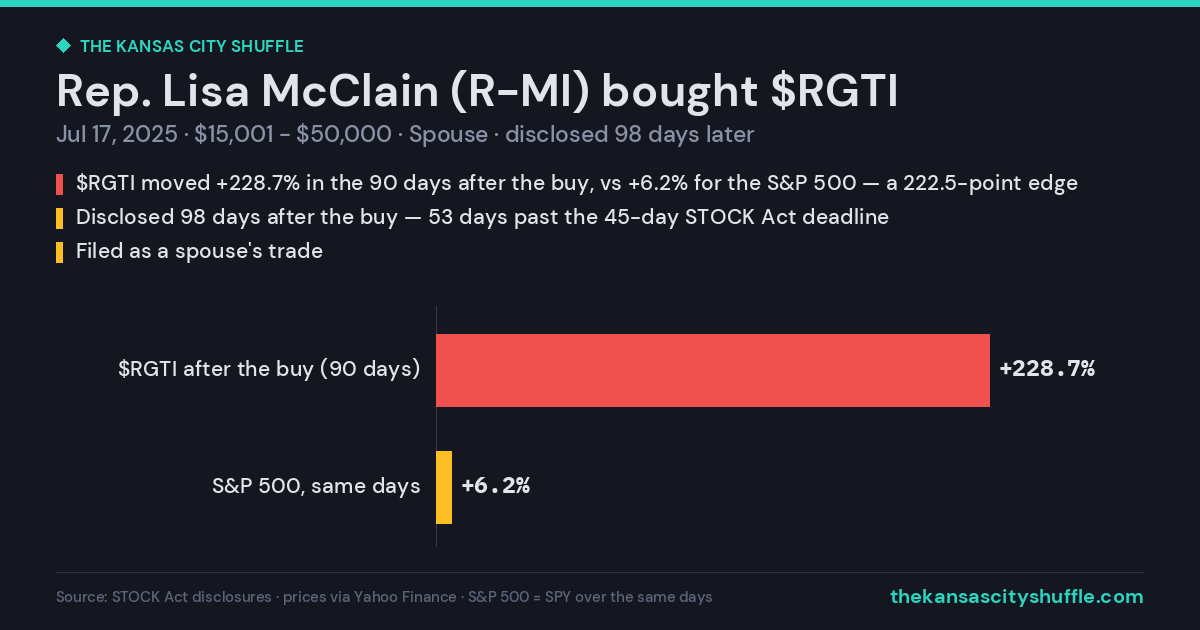Click the 222.5-point edge summary line

pos(576,184)
